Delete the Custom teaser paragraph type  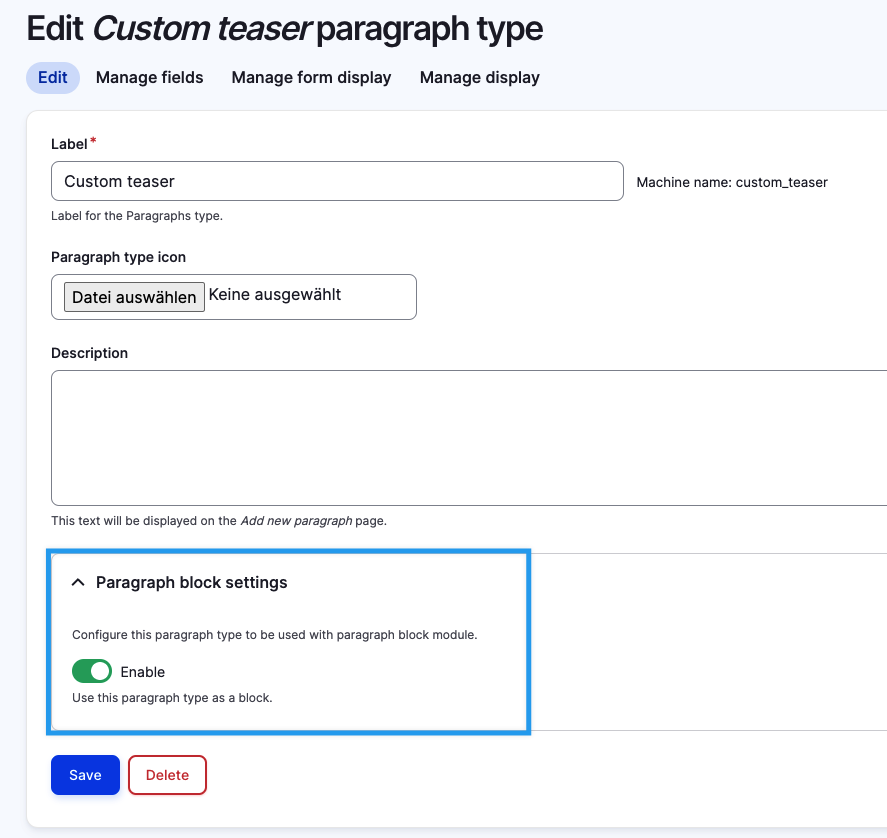(167, 775)
